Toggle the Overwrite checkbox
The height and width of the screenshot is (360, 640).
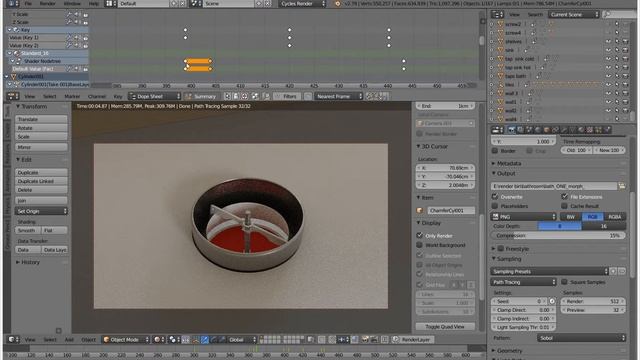495,197
